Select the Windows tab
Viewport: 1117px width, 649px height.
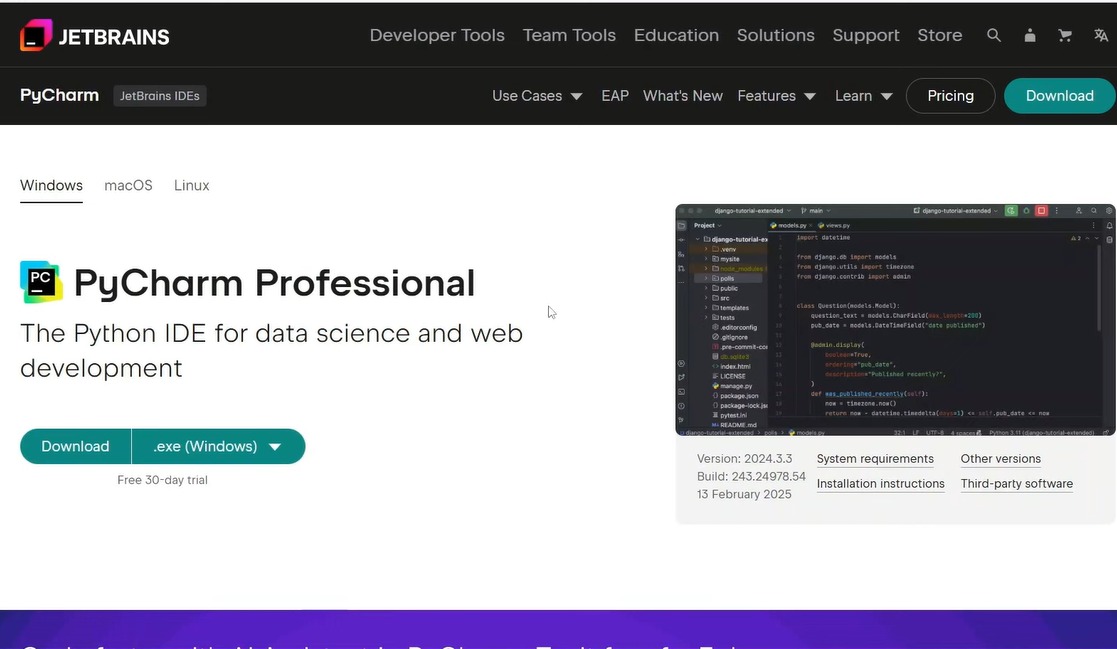[x=51, y=186]
